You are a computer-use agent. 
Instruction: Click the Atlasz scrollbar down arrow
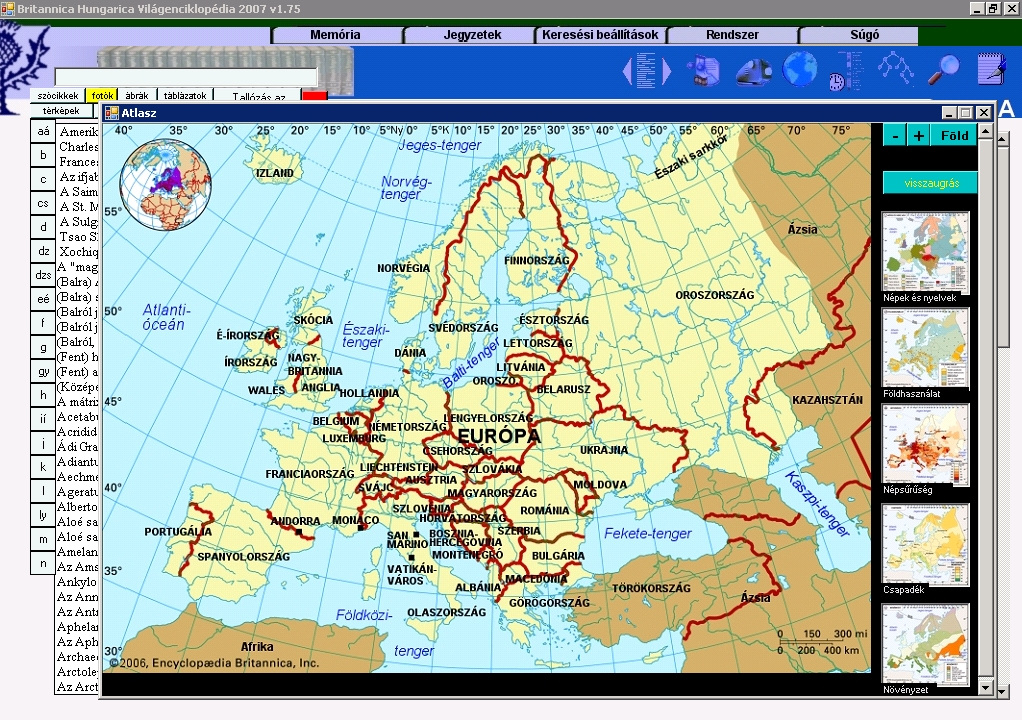click(x=986, y=688)
